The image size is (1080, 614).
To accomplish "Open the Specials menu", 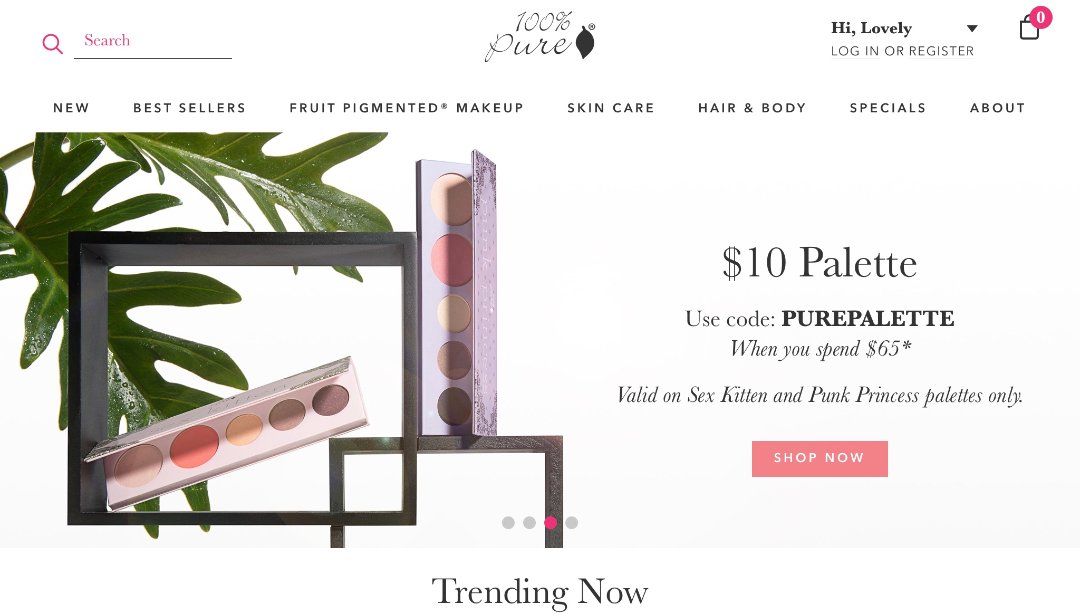I will click(x=888, y=108).
